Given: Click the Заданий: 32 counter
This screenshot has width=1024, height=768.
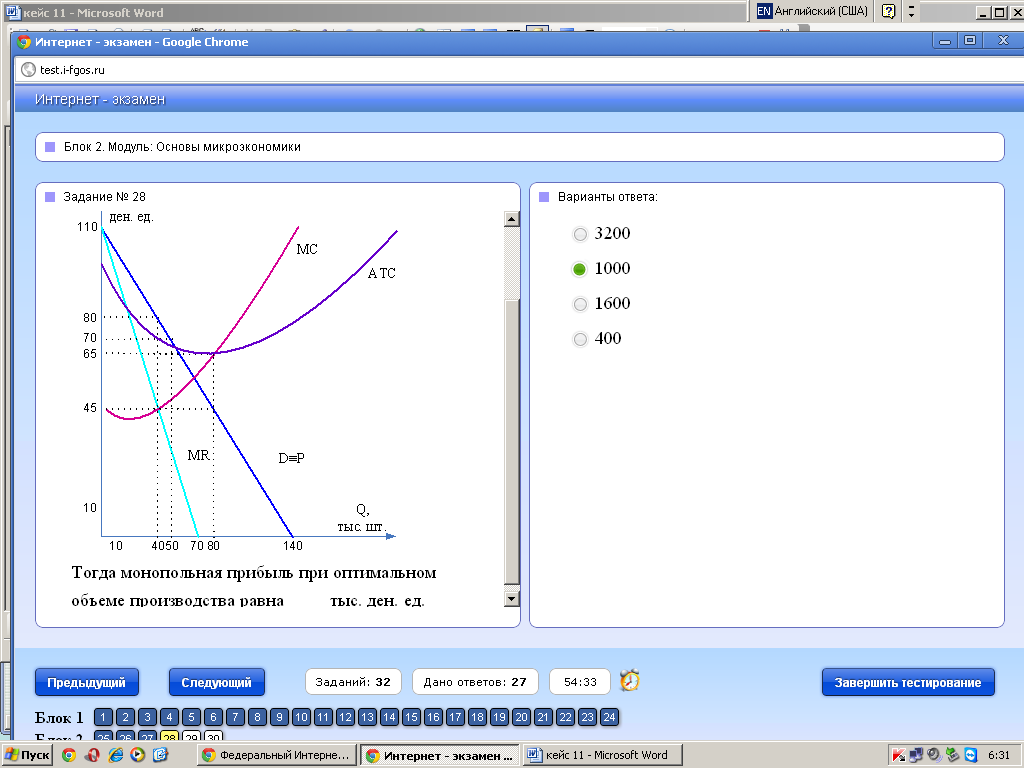Looking at the screenshot, I should pyautogui.click(x=353, y=682).
